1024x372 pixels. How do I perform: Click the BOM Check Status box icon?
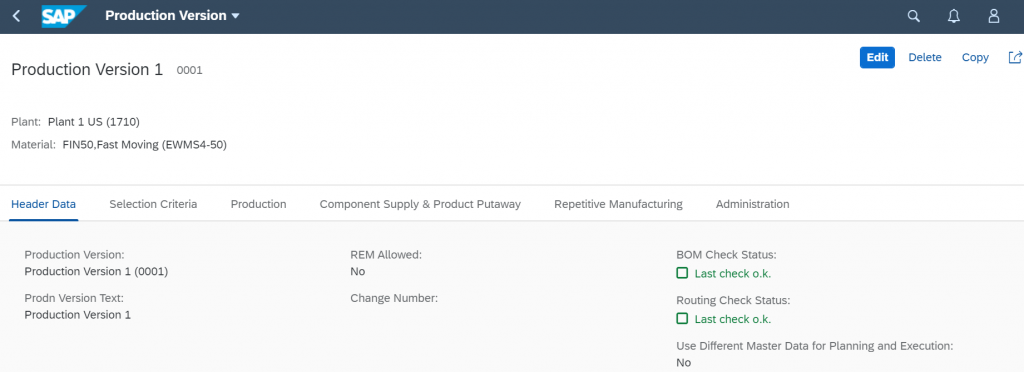pos(682,273)
